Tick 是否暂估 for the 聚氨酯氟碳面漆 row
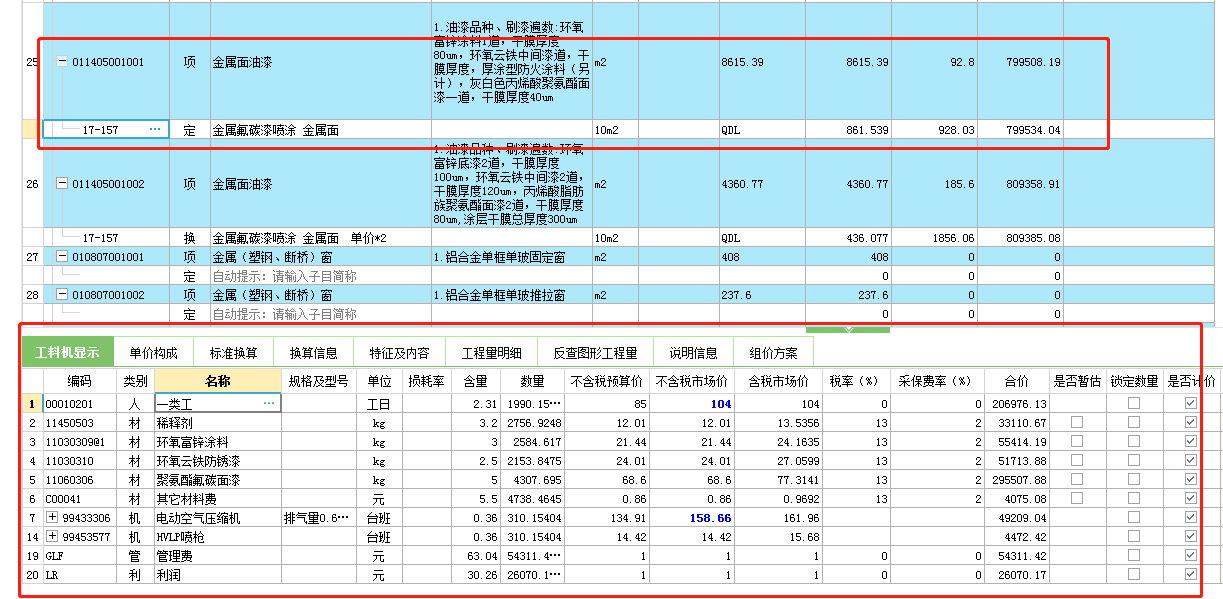The image size is (1223, 599). pos(1077,480)
